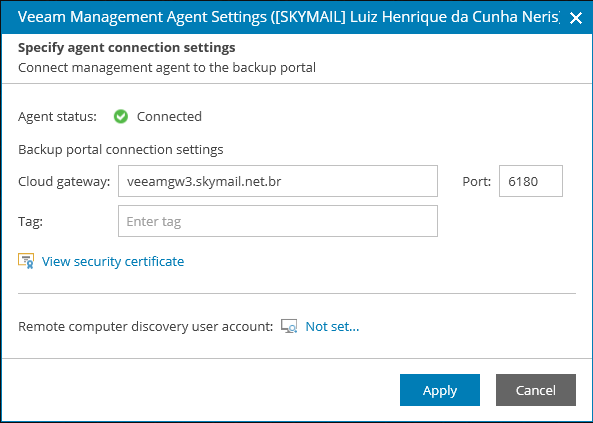Click the Connect management agent subtitle text
This screenshot has height=423, width=593.
click(x=167, y=68)
